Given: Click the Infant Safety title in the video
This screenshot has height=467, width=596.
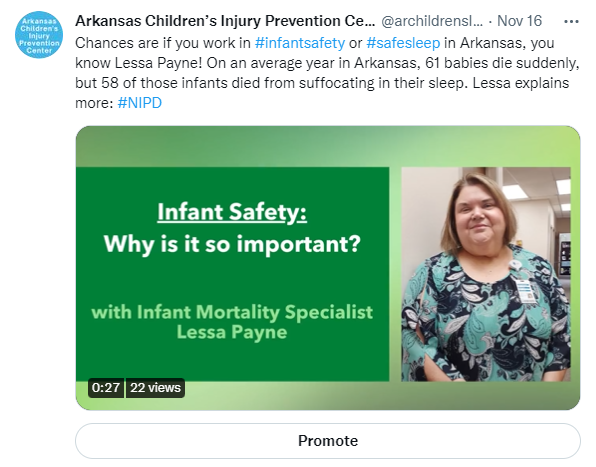Looking at the screenshot, I should [x=232, y=212].
